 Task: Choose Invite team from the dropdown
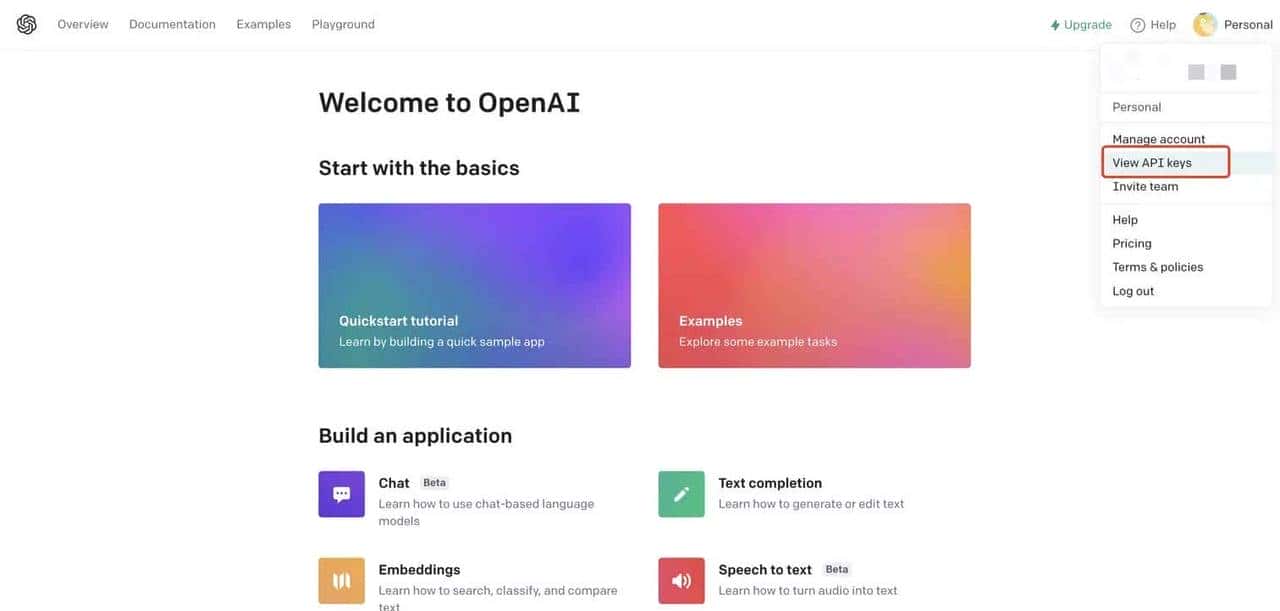[1145, 186]
